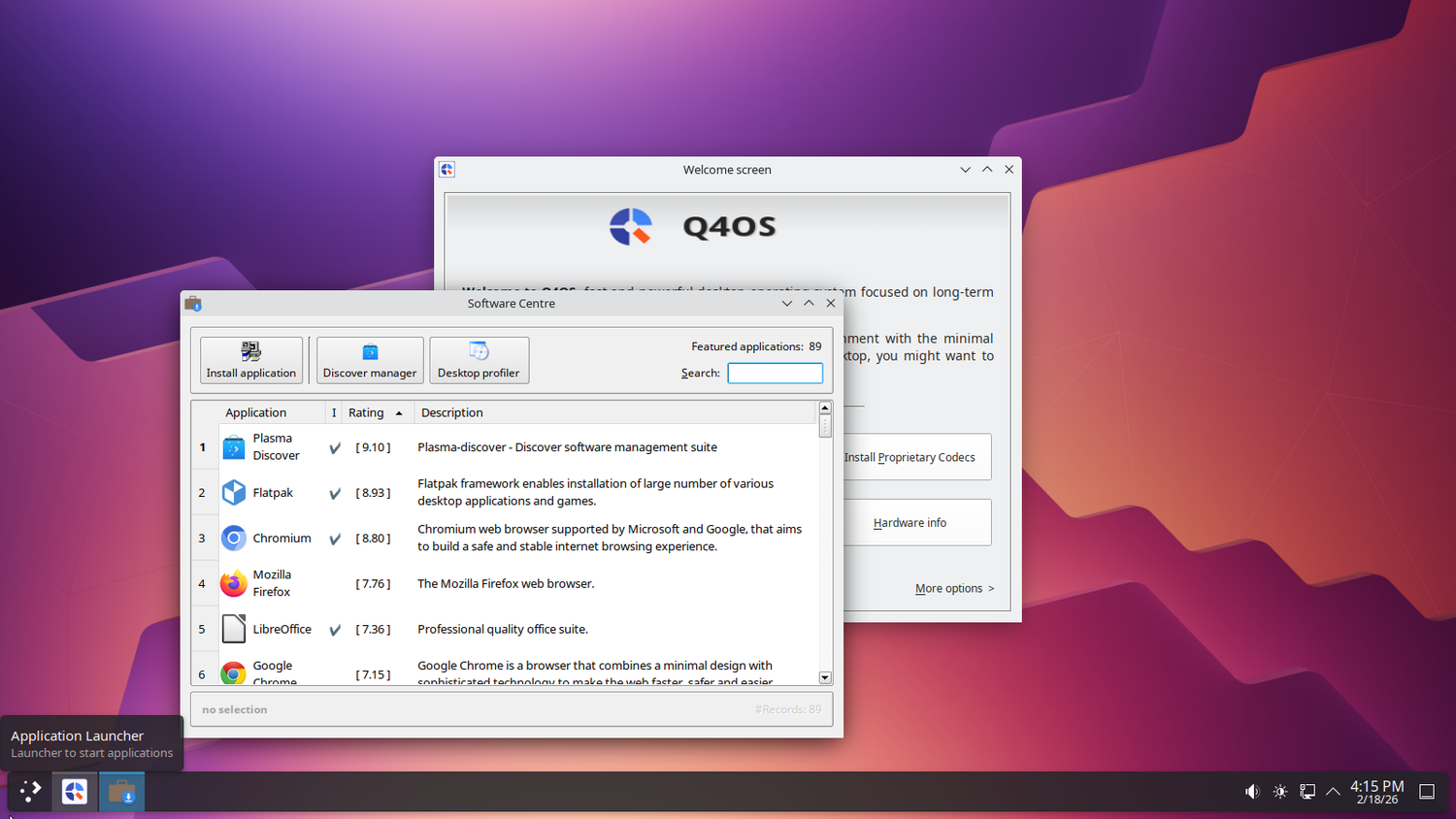
Task: Launch the Desktop profiler
Action: click(x=479, y=360)
